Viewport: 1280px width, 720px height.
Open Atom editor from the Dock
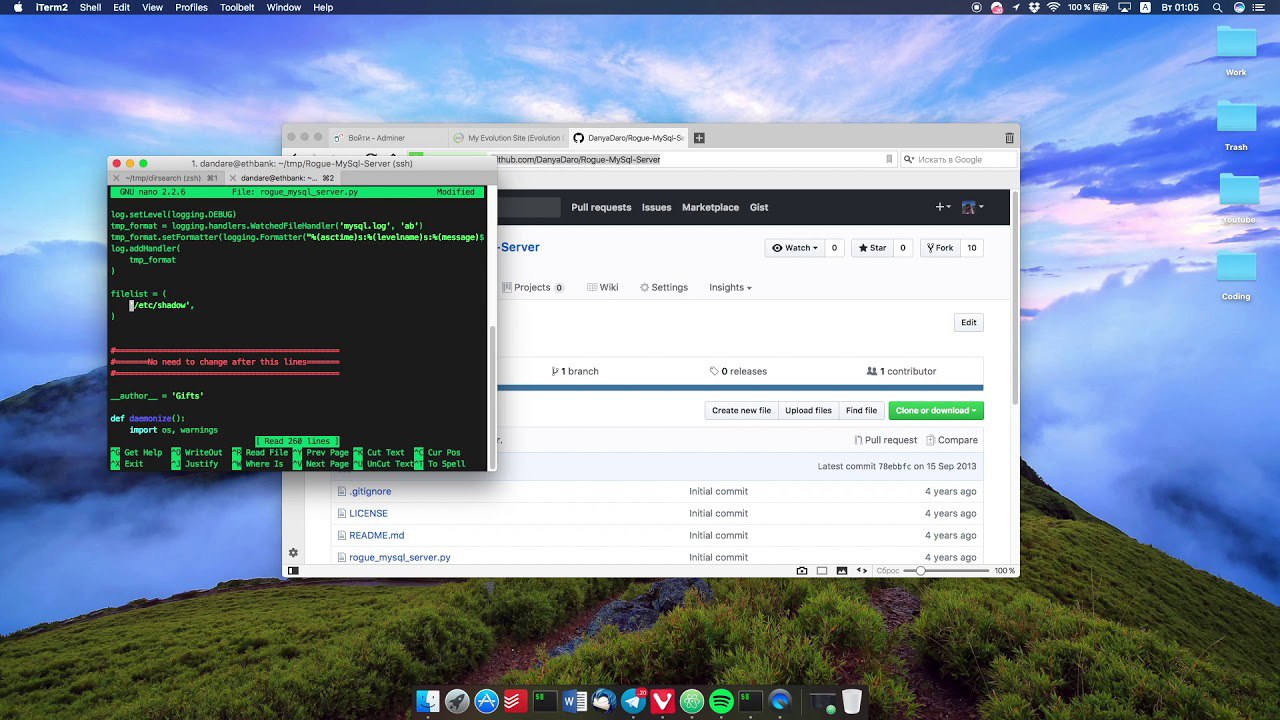(x=692, y=702)
